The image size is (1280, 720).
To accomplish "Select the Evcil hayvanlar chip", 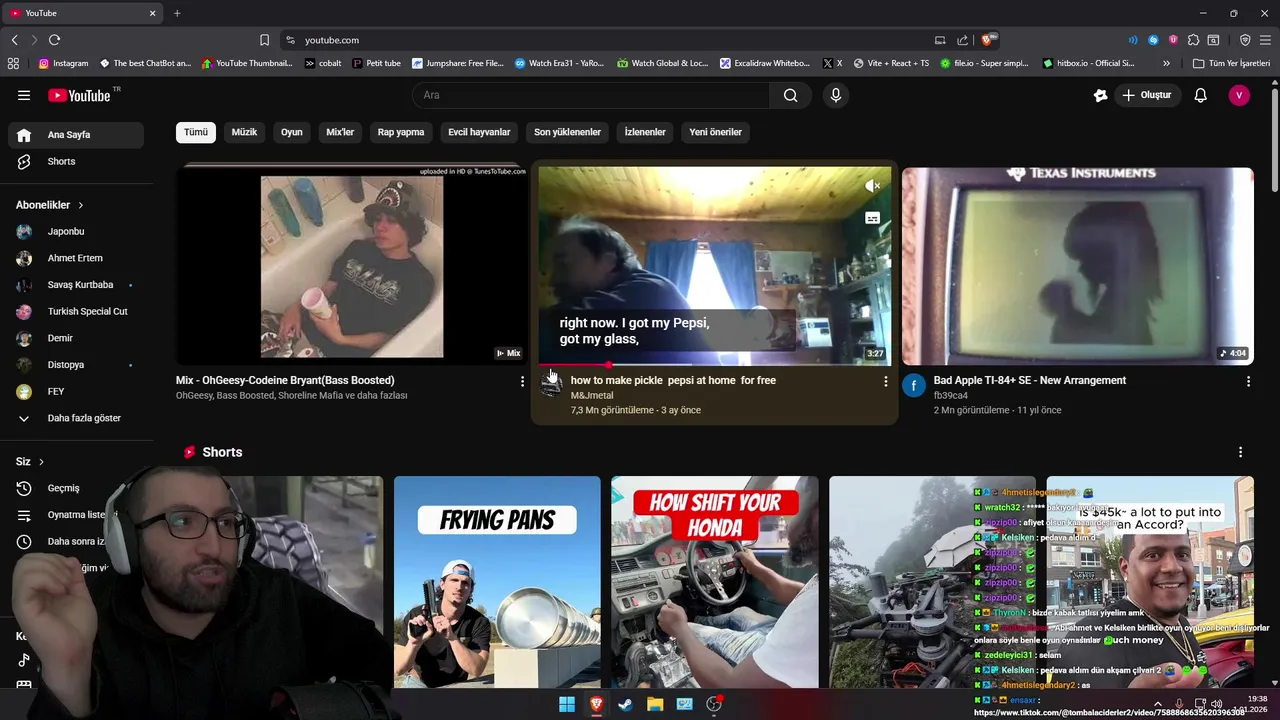I will pos(479,132).
